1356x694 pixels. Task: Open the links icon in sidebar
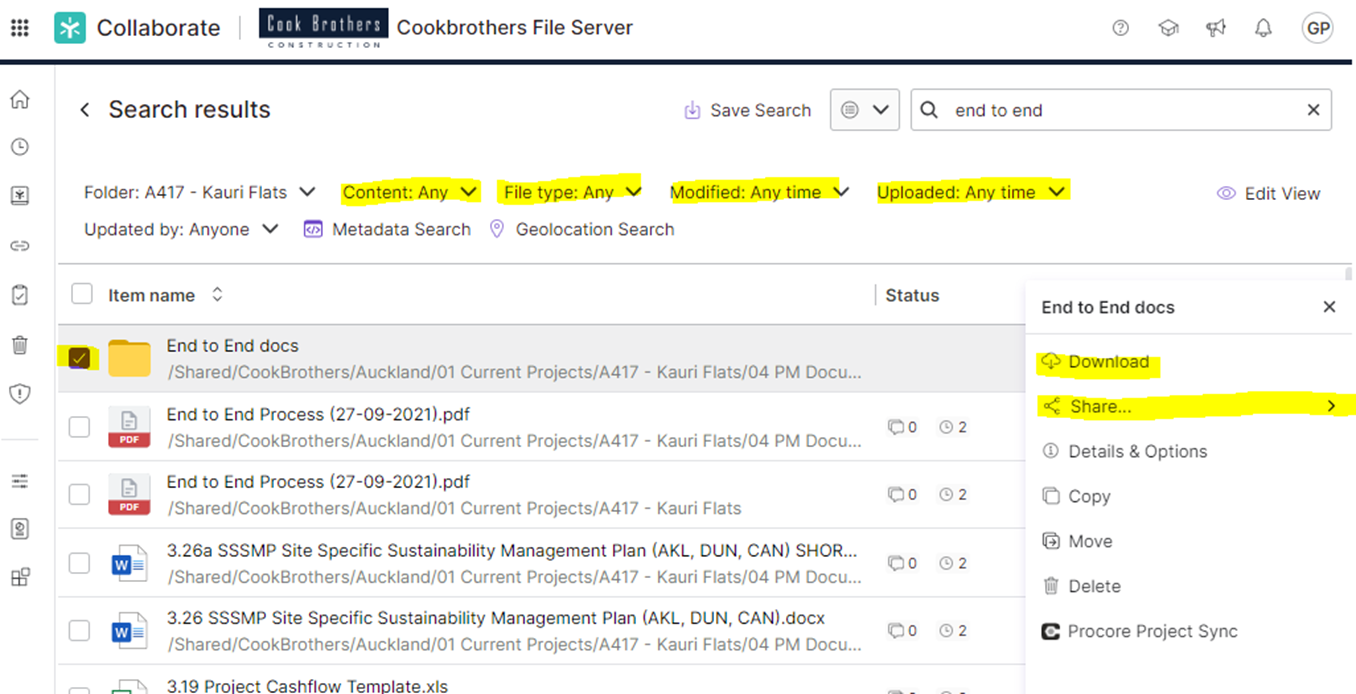pos(19,246)
